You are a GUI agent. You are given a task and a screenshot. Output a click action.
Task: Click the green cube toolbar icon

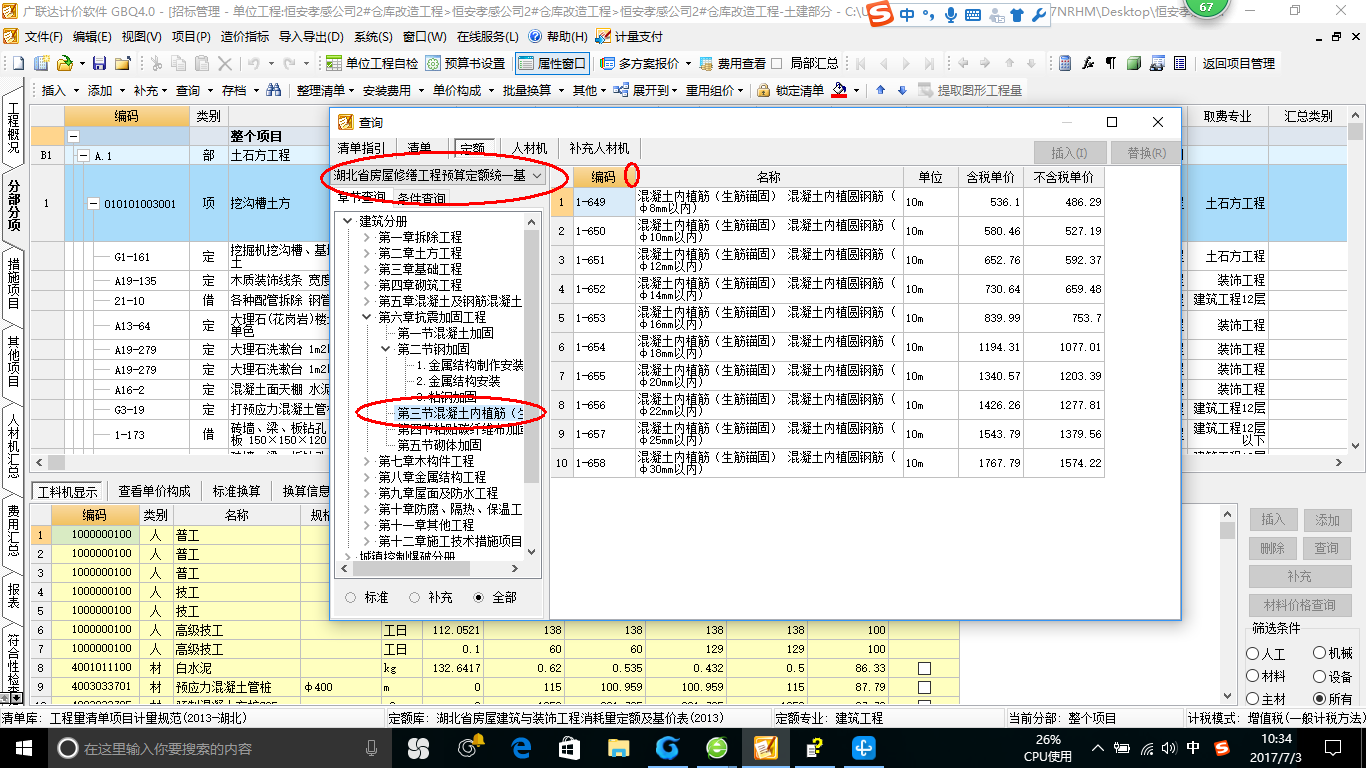1133,63
